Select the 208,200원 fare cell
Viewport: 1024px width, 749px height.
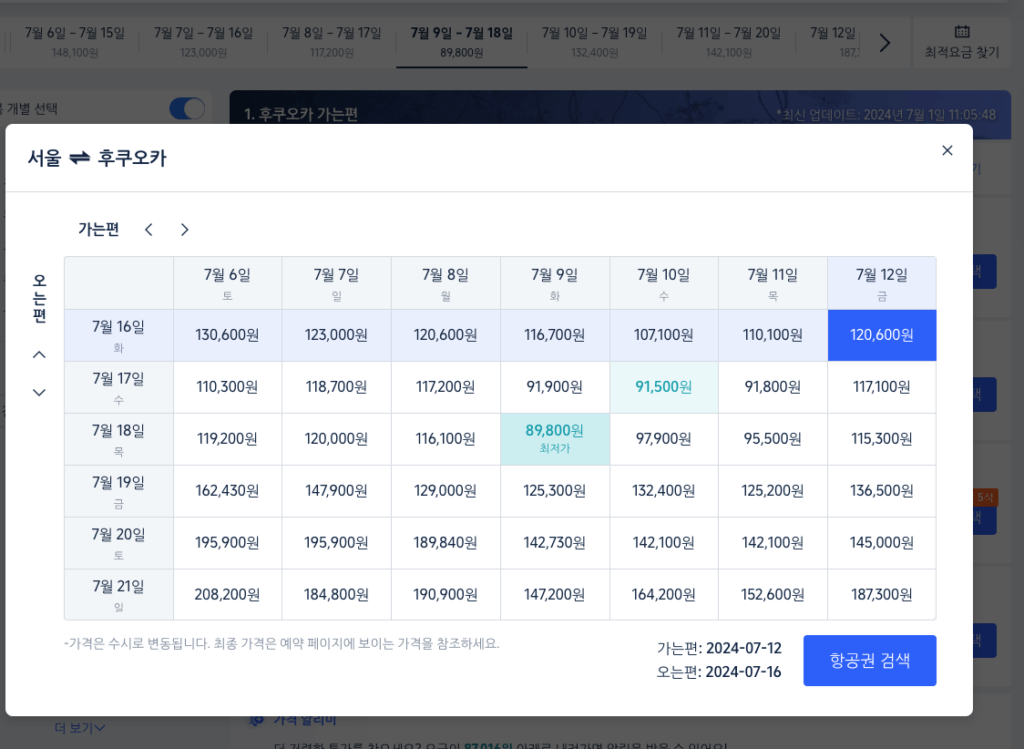click(x=227, y=595)
